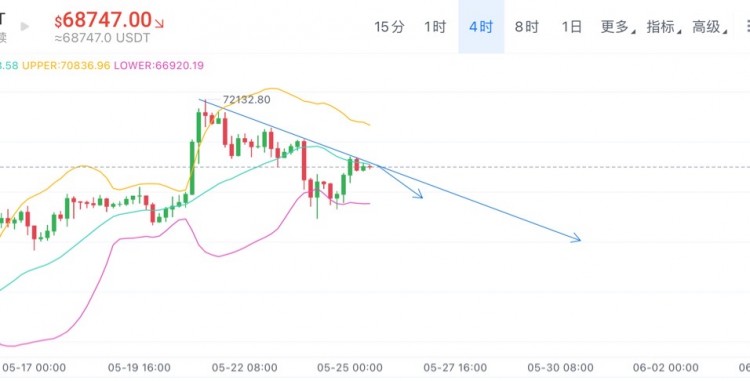Expand the 更多 dropdown
This screenshot has width=750, height=381.
tap(618, 27)
